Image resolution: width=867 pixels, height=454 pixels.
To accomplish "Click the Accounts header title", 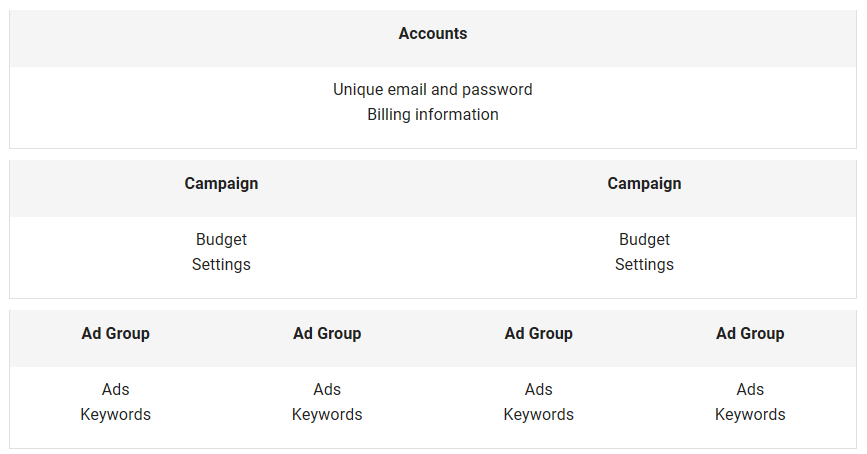I will point(433,34).
